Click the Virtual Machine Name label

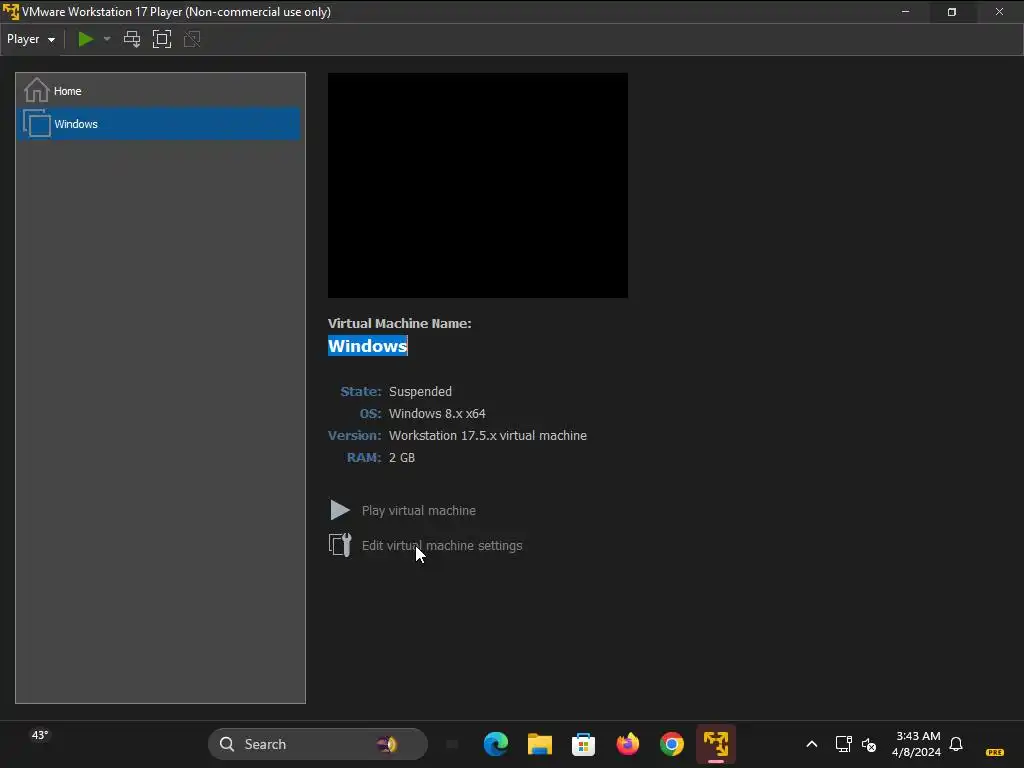pyautogui.click(x=400, y=323)
